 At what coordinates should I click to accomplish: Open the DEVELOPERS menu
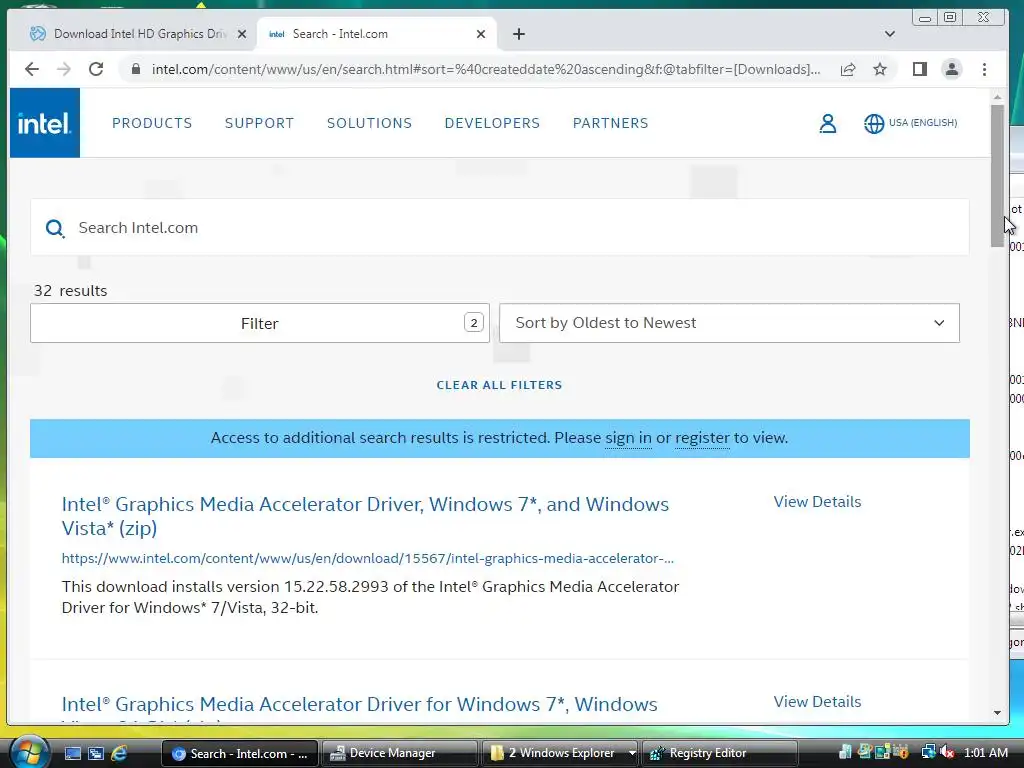click(492, 123)
